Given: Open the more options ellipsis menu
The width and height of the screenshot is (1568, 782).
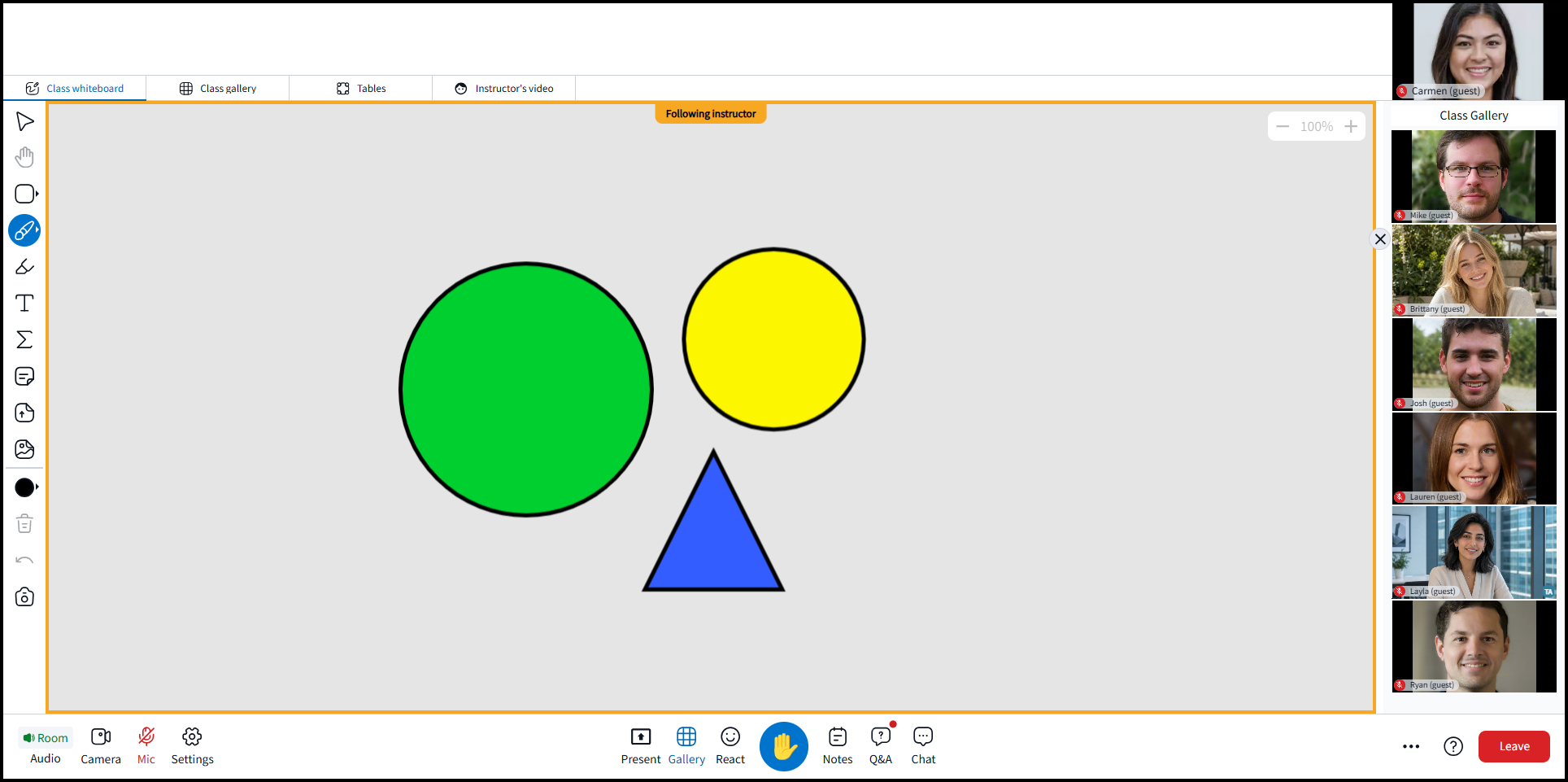Looking at the screenshot, I should (1411, 746).
